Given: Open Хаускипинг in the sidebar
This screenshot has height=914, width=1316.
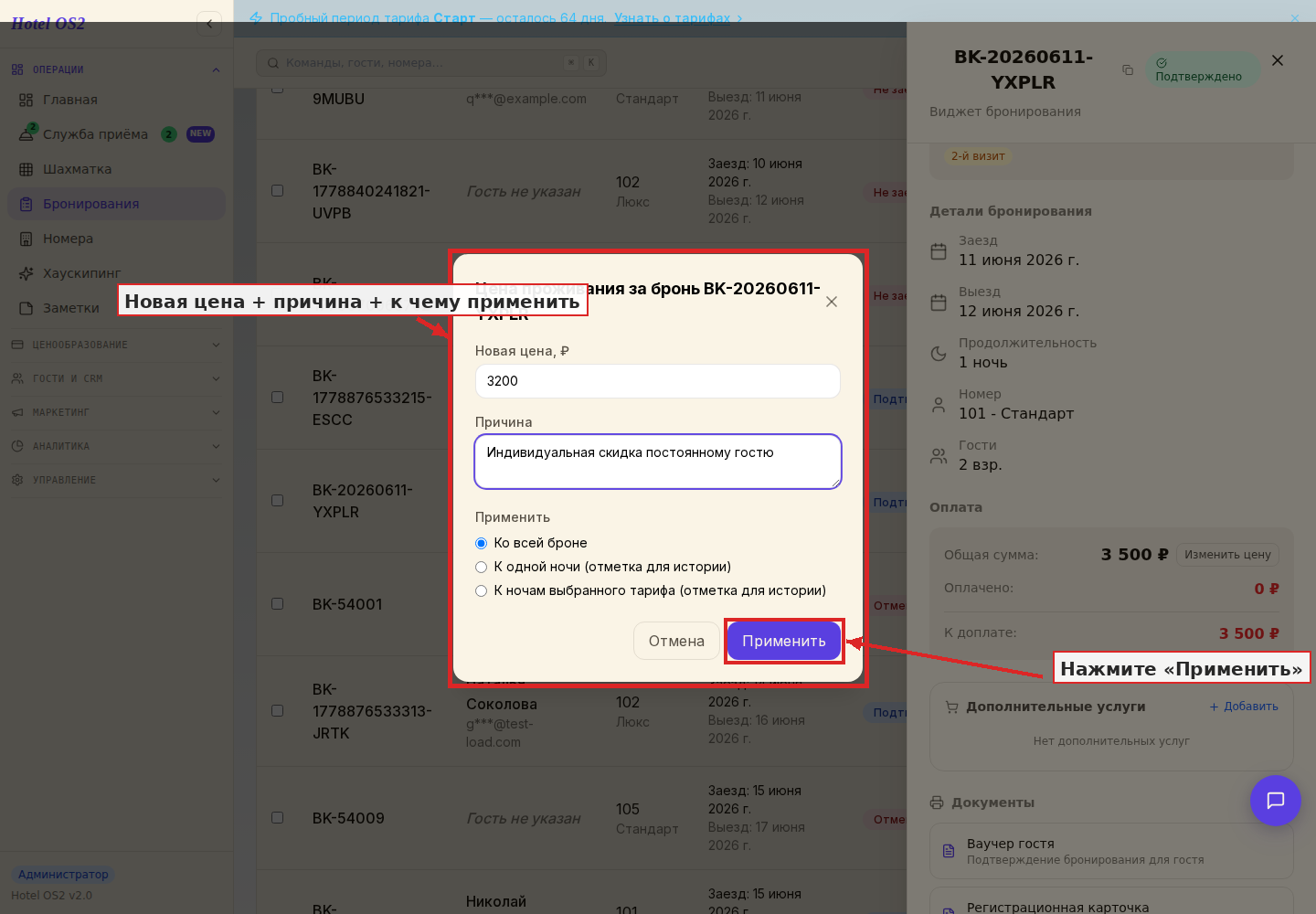Looking at the screenshot, I should (116, 273).
